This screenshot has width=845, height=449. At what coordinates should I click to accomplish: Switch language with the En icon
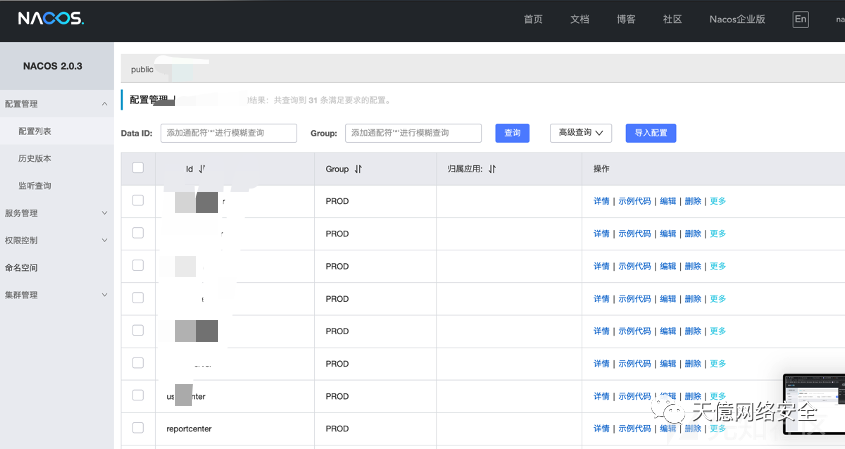[x=800, y=19]
